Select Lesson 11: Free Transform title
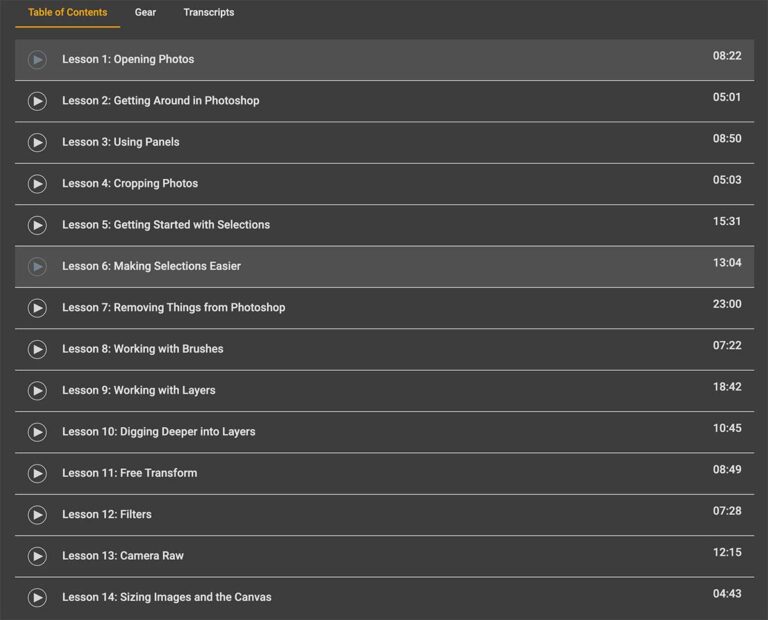This screenshot has width=768, height=620. tap(129, 473)
